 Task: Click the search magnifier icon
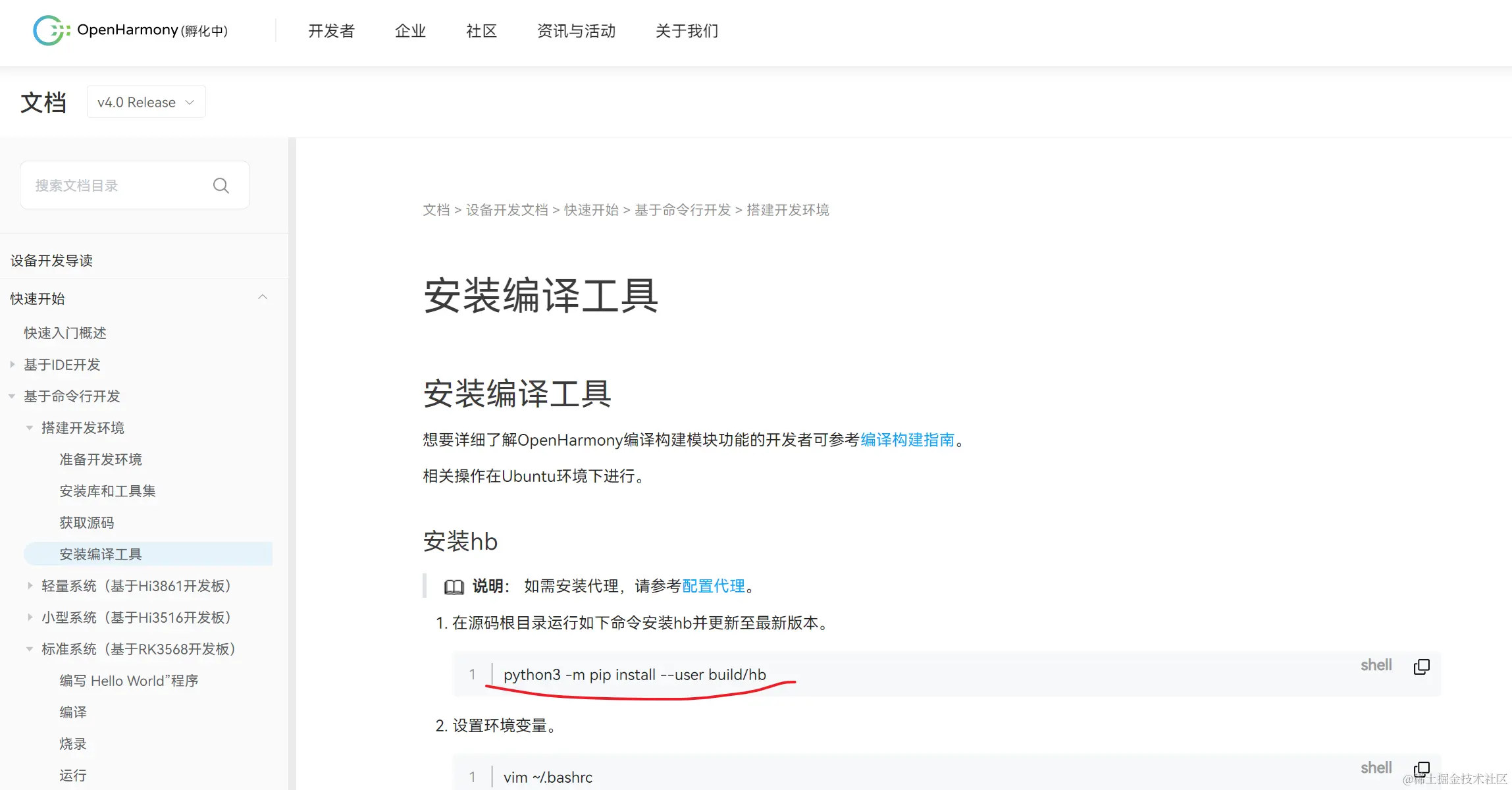point(221,186)
